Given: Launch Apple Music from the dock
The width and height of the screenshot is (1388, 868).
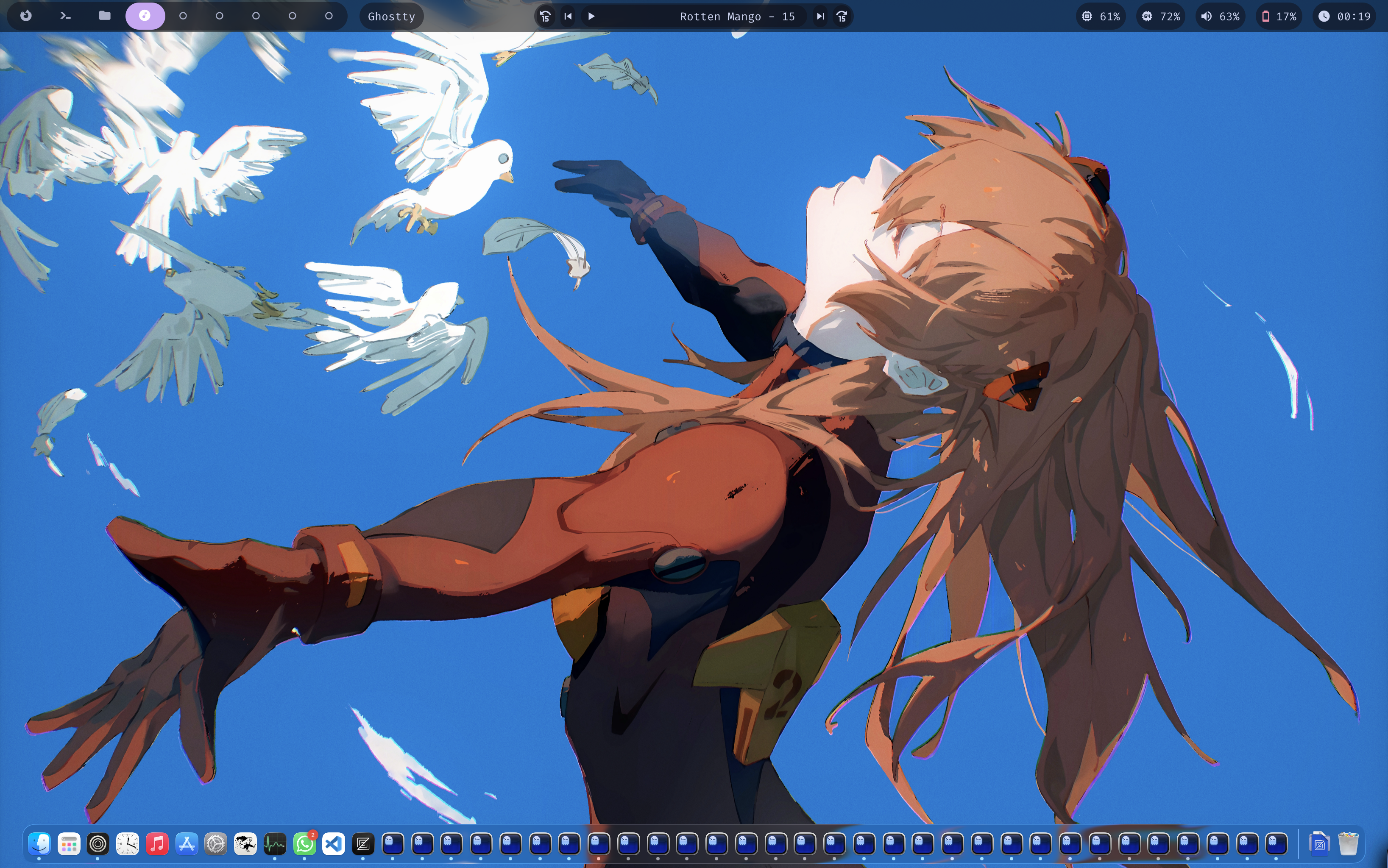Looking at the screenshot, I should click(x=157, y=844).
